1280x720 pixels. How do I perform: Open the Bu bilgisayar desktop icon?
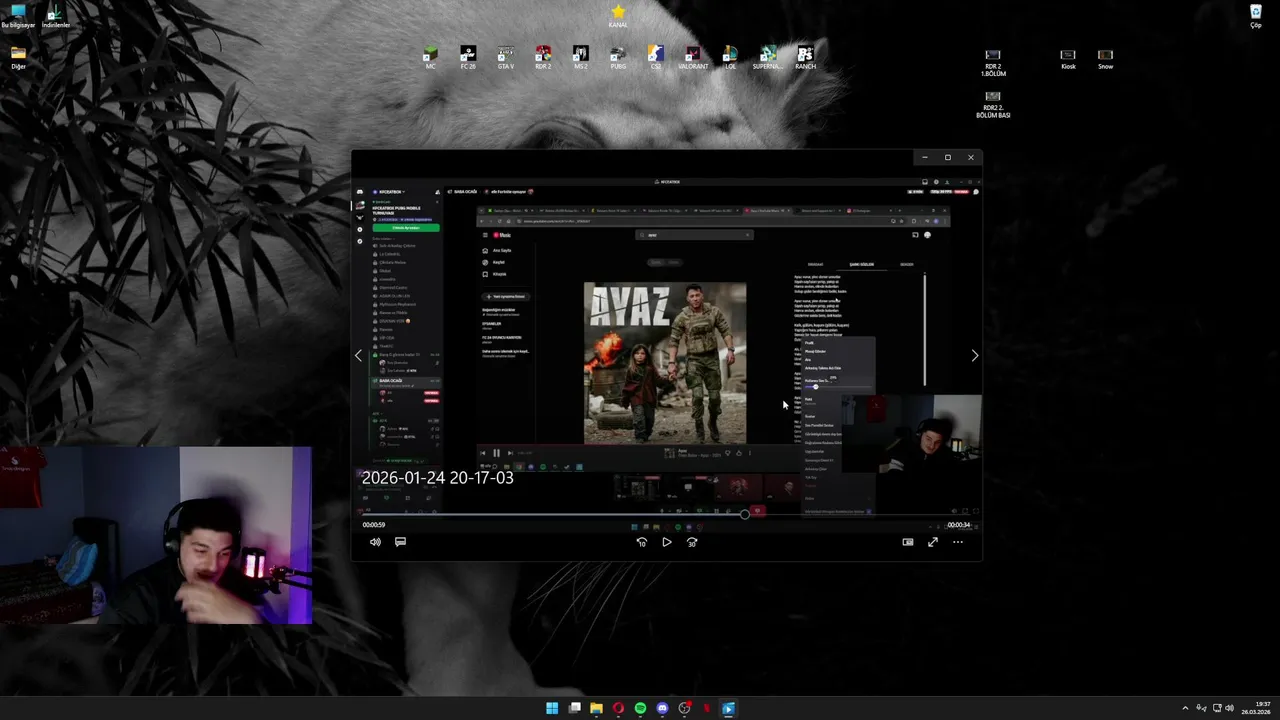pos(18,15)
